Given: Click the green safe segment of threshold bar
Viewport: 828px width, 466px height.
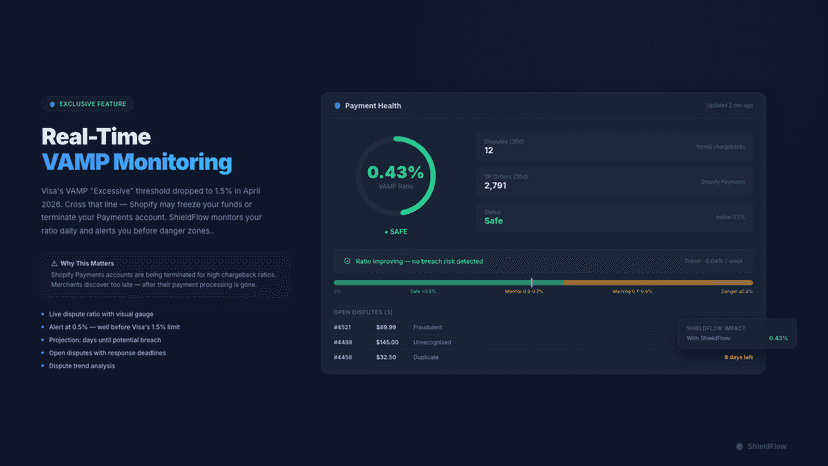Looking at the screenshot, I should [449, 283].
